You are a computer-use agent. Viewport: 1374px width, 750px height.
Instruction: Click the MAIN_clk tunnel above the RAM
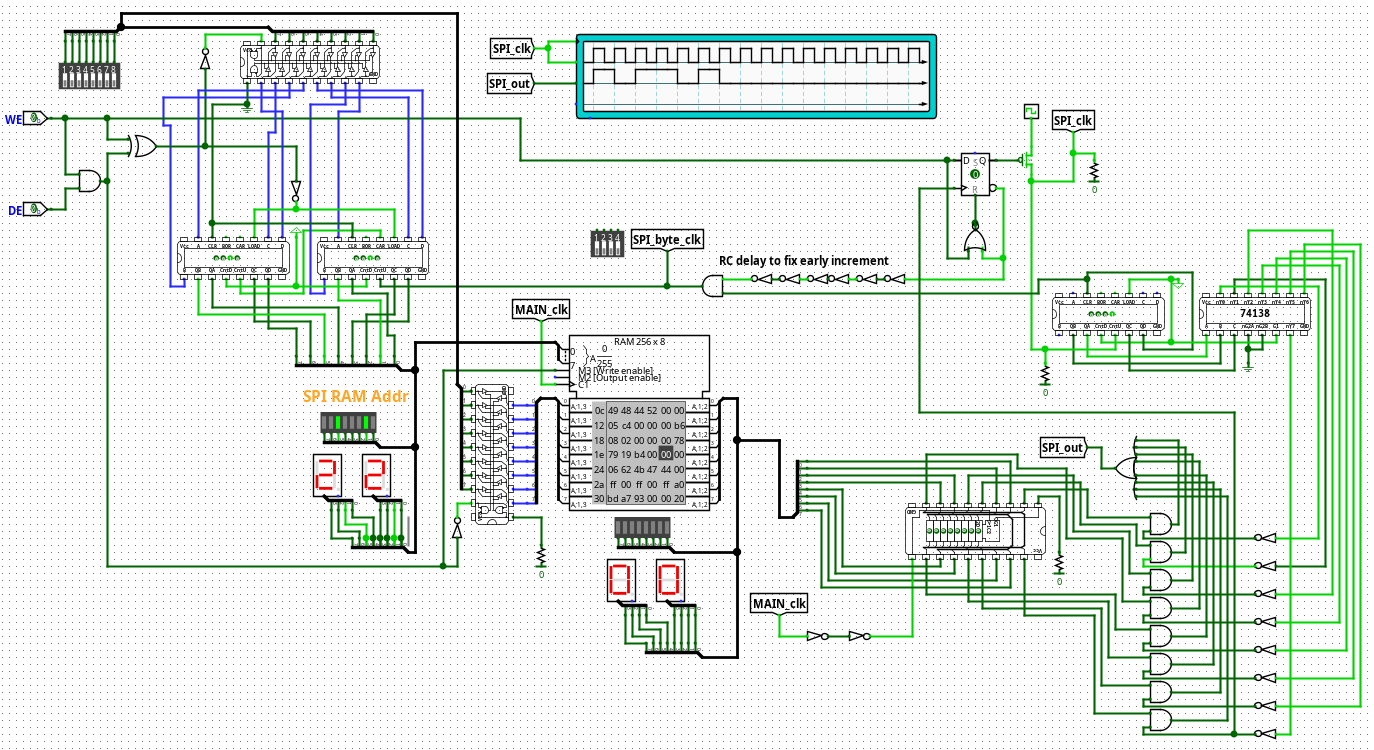coord(541,309)
